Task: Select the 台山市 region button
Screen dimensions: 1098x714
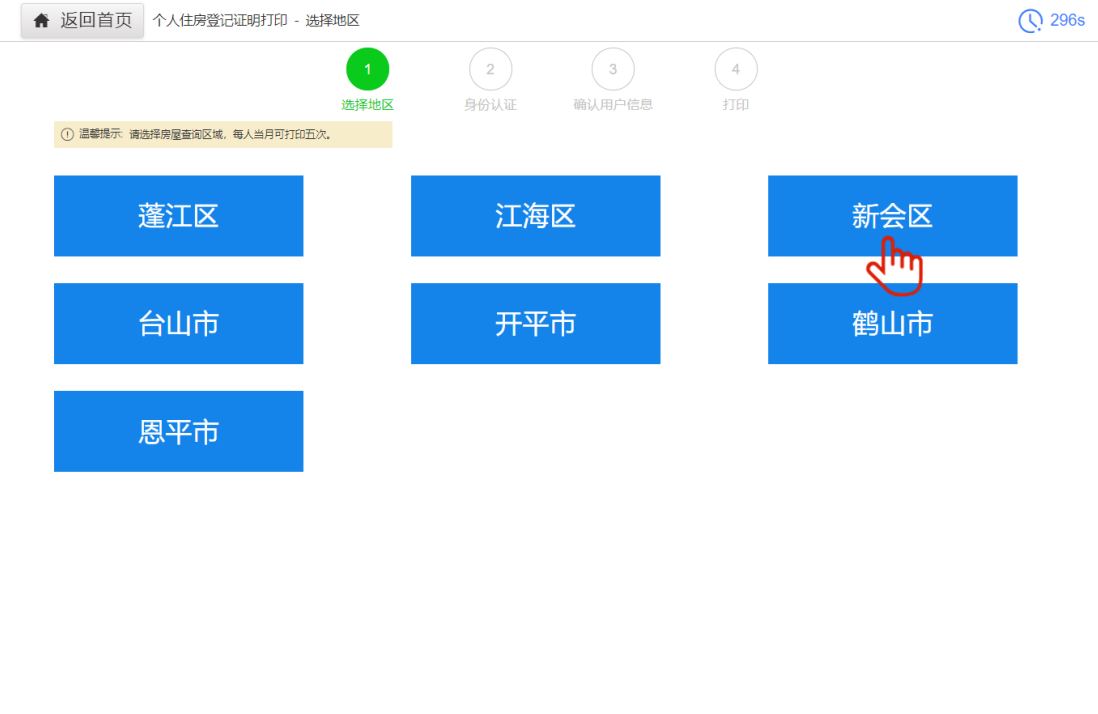Action: (178, 323)
